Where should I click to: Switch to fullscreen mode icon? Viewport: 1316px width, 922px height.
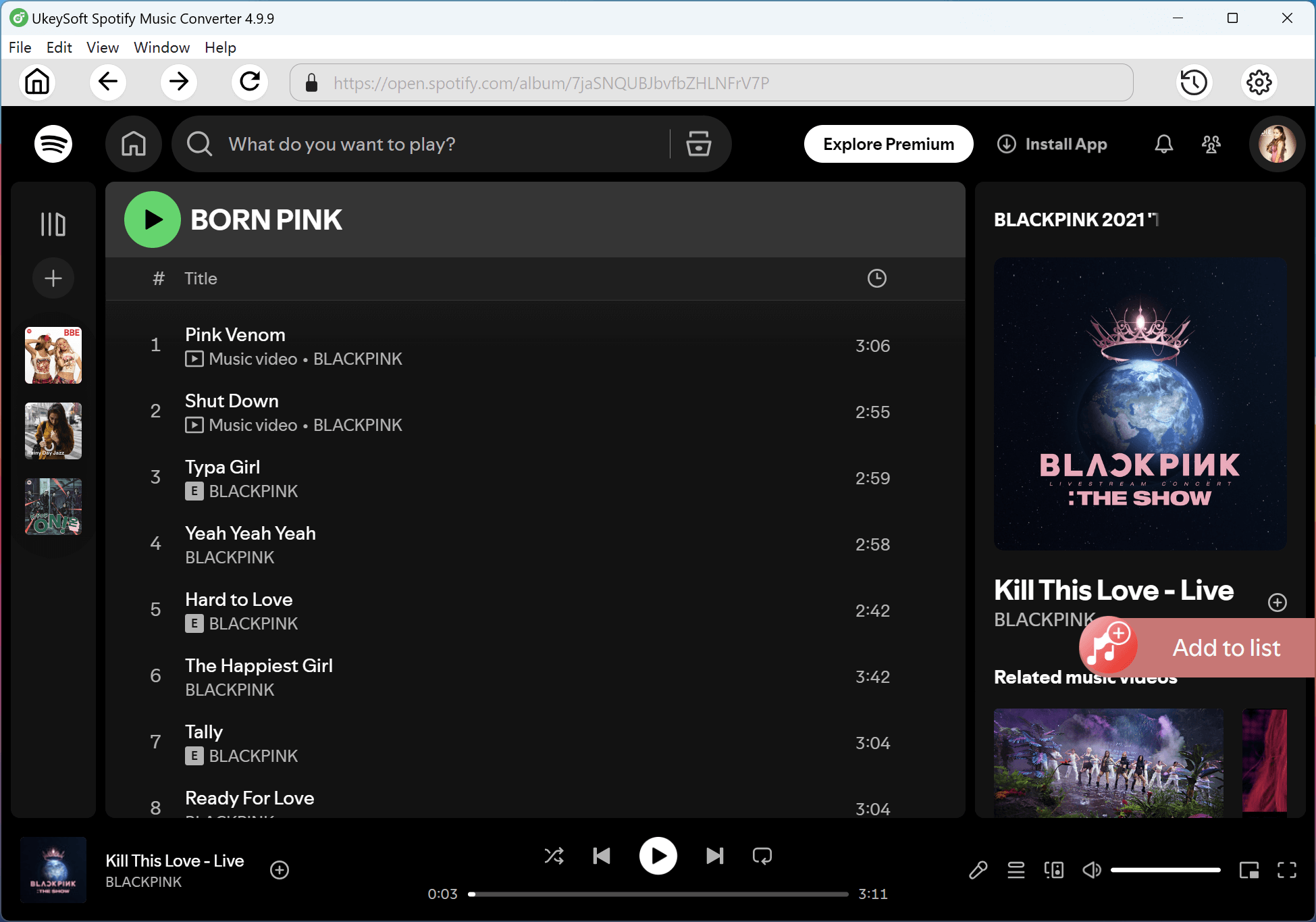1286,870
